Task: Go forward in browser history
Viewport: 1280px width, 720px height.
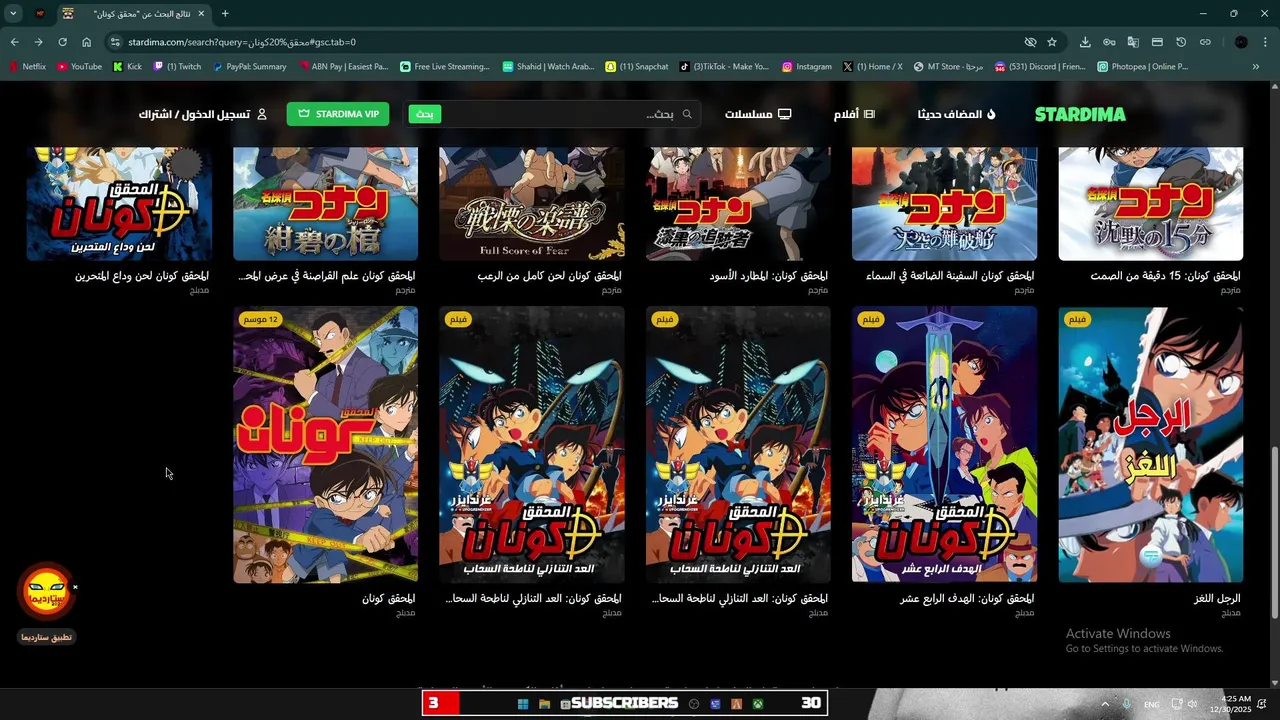Action: [x=38, y=42]
